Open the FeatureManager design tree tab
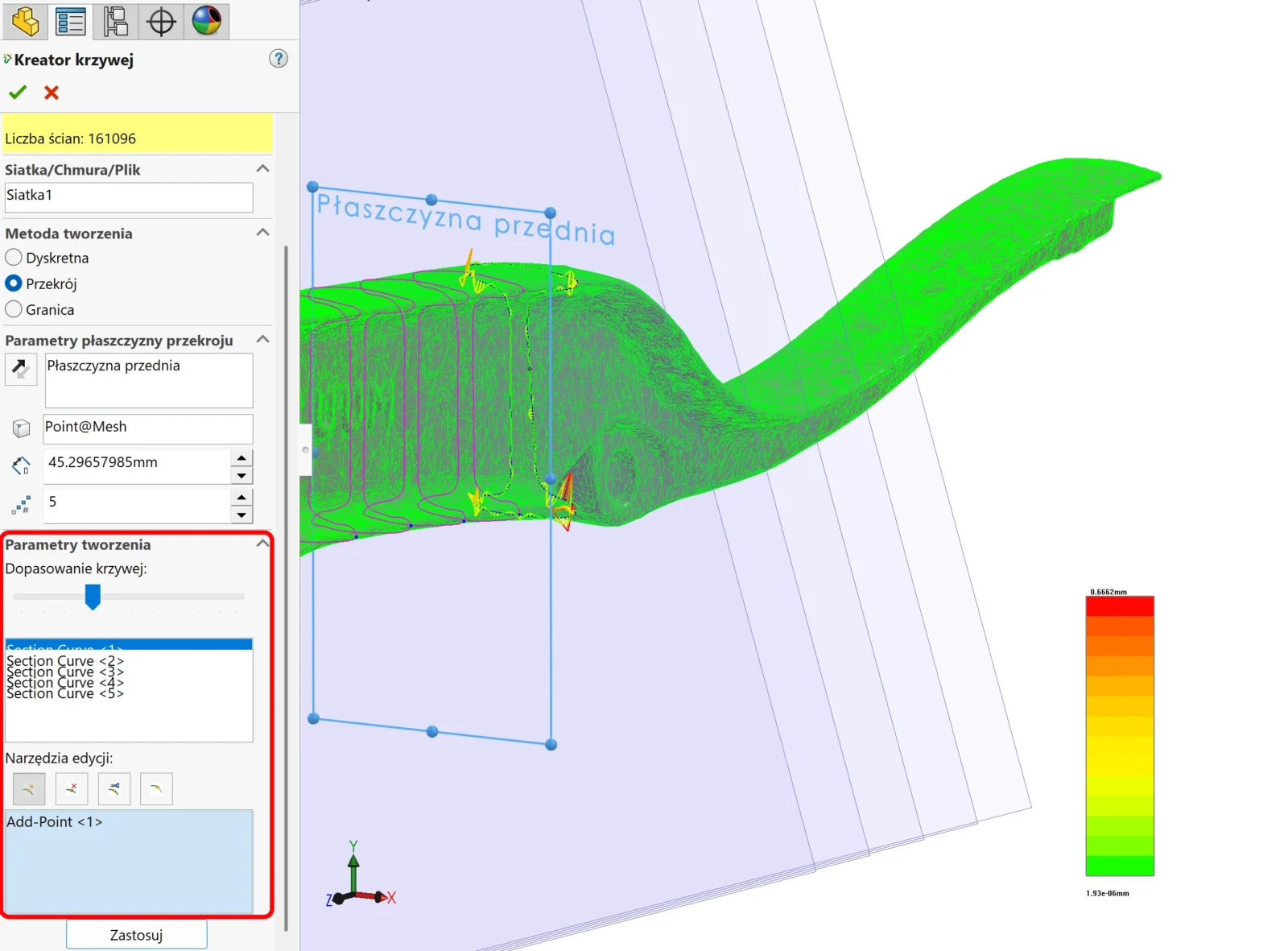The image size is (1288, 951). [x=25, y=21]
